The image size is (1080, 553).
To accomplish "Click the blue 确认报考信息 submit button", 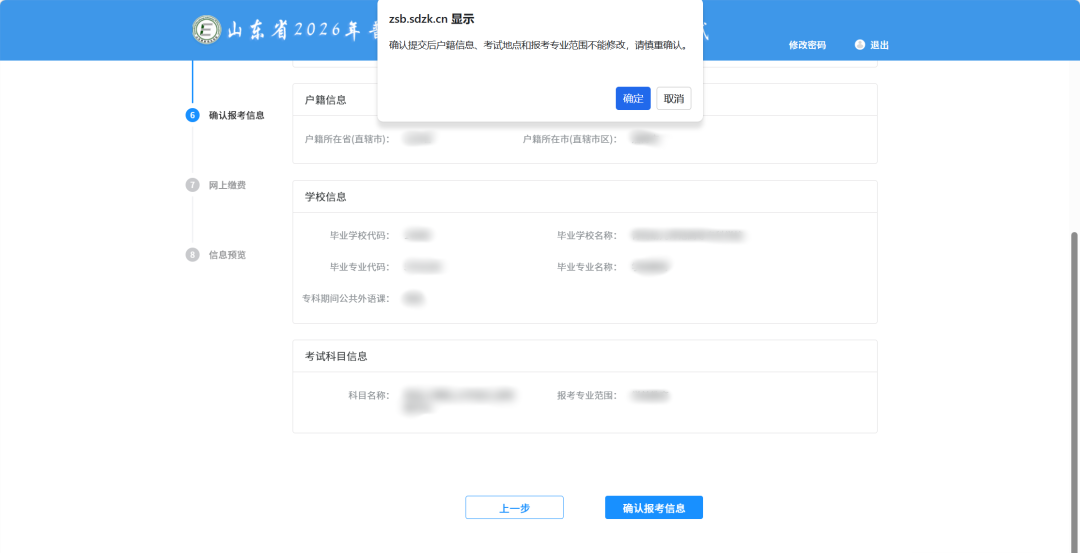I will [x=653, y=508].
